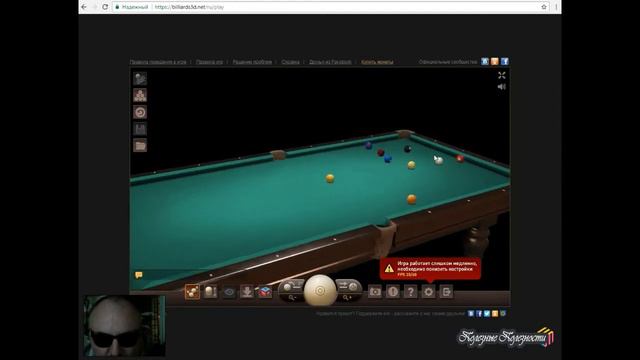This screenshot has width=640, height=360.
Task: Click the ball control left of the cue ball
Action: [x=291, y=287]
